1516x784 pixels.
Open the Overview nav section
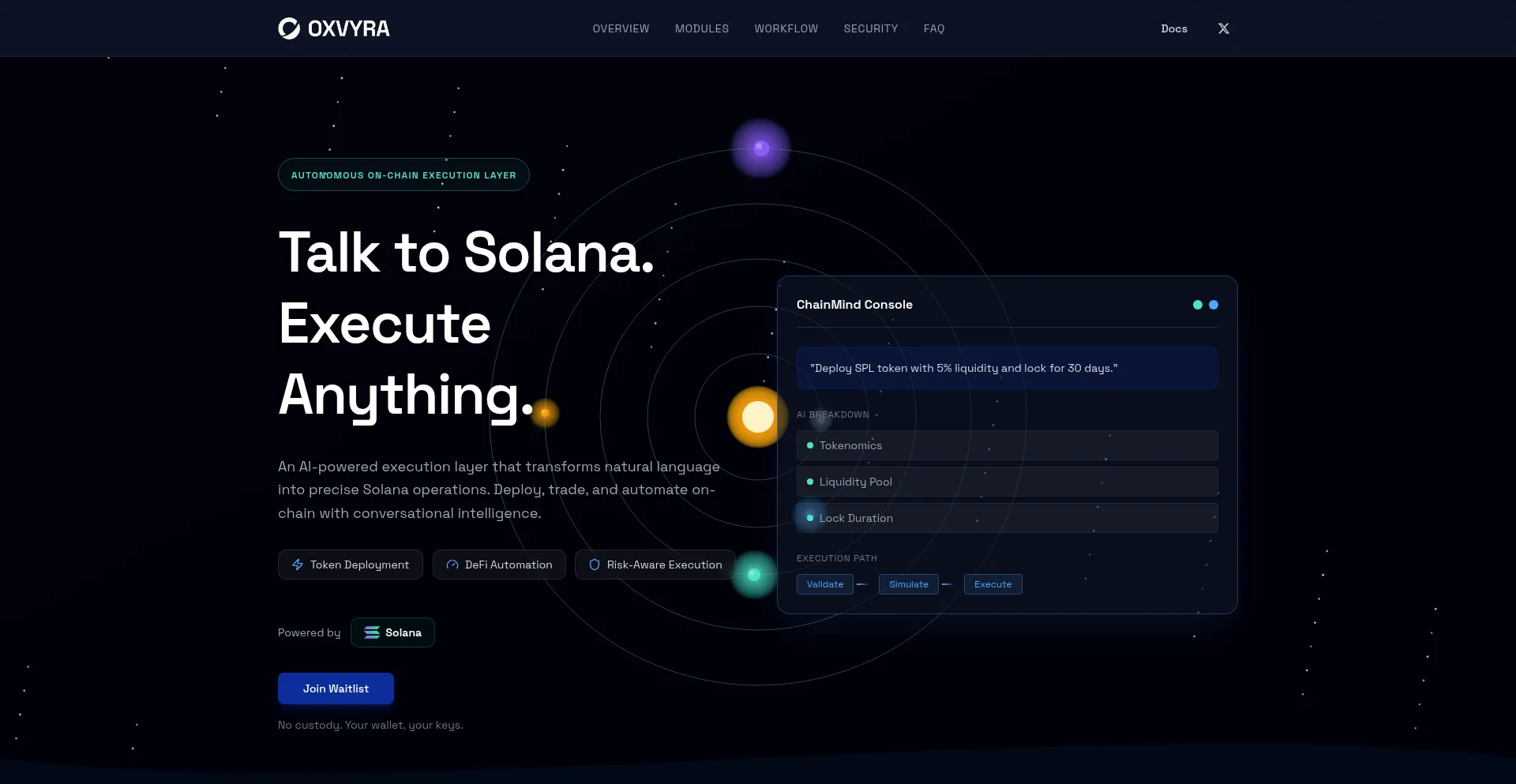(x=621, y=28)
